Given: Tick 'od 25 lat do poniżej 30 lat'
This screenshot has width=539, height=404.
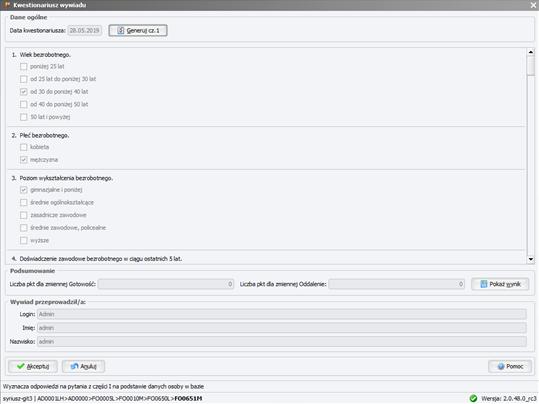Looking at the screenshot, I should tap(23, 79).
